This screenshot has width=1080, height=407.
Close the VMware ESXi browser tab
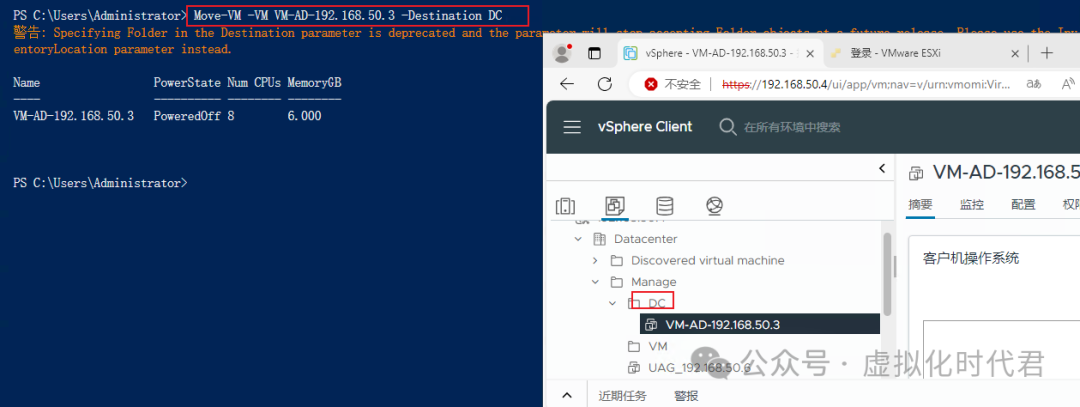pyautogui.click(x=1015, y=53)
